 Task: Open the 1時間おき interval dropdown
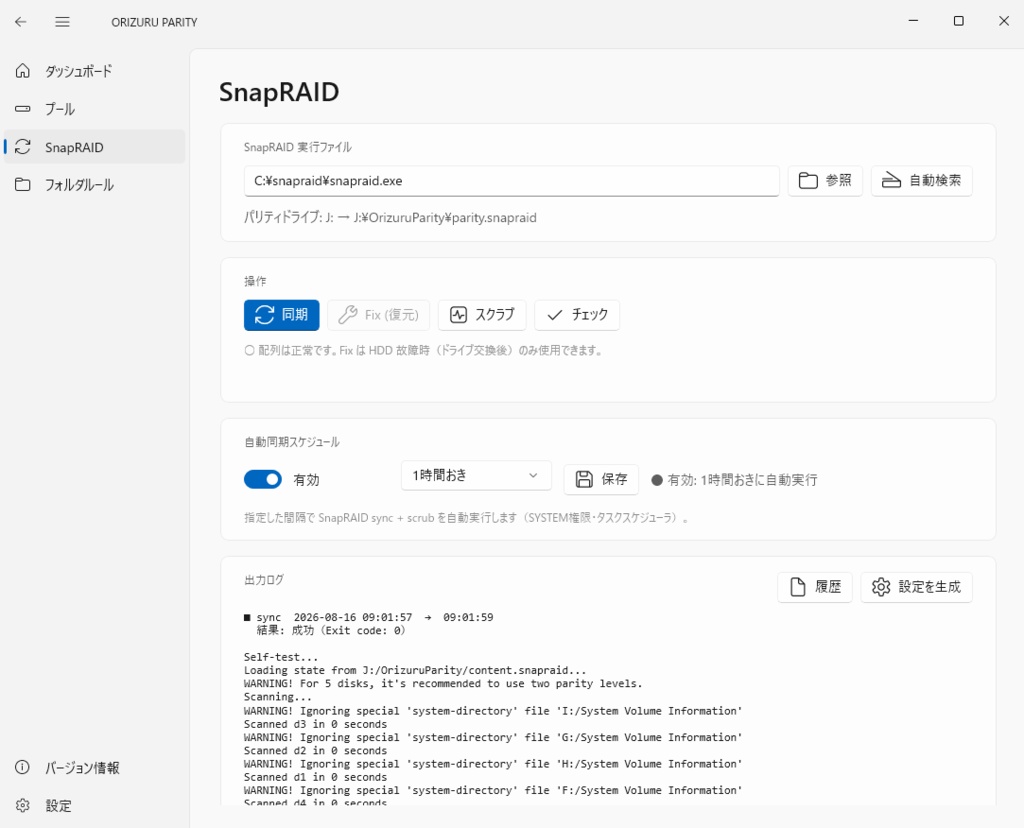[476, 475]
